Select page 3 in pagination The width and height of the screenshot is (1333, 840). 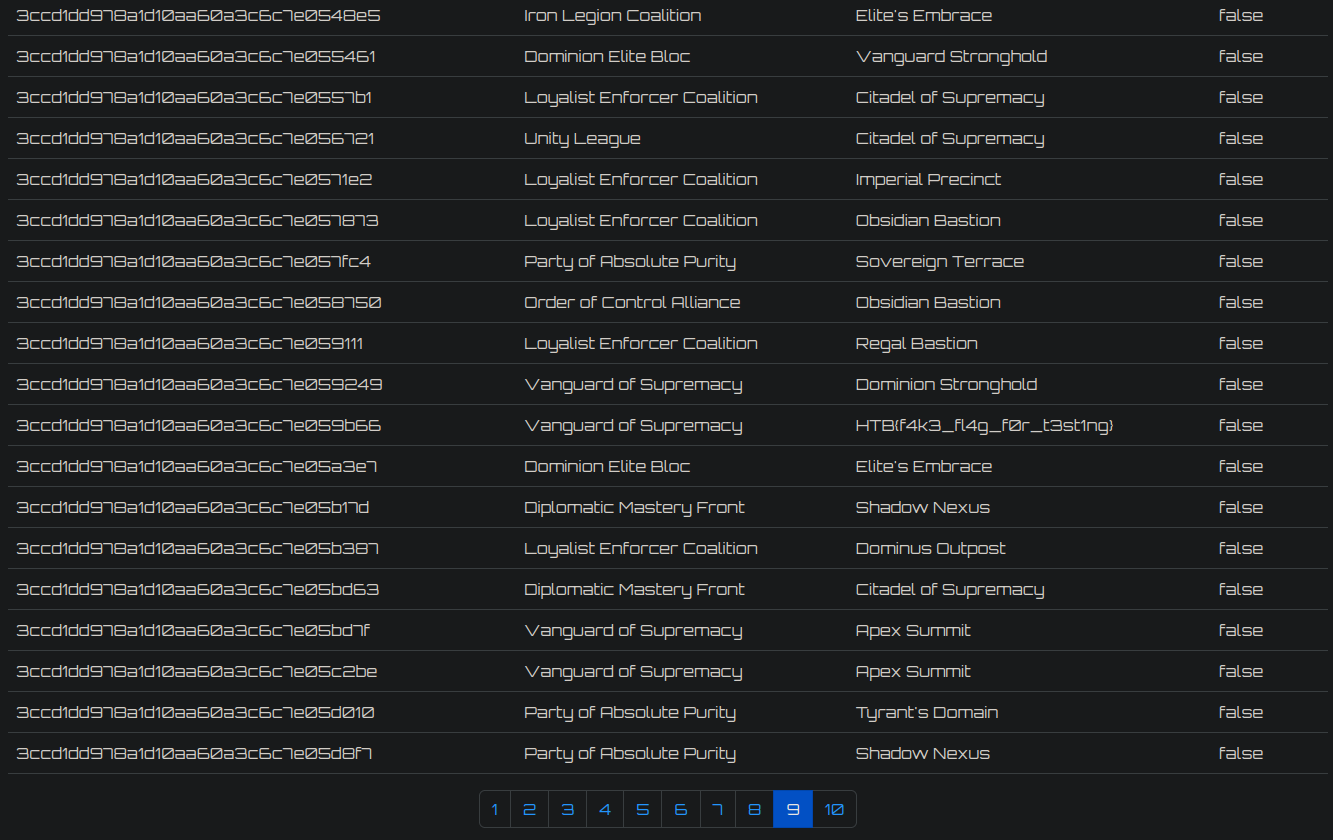click(x=567, y=809)
